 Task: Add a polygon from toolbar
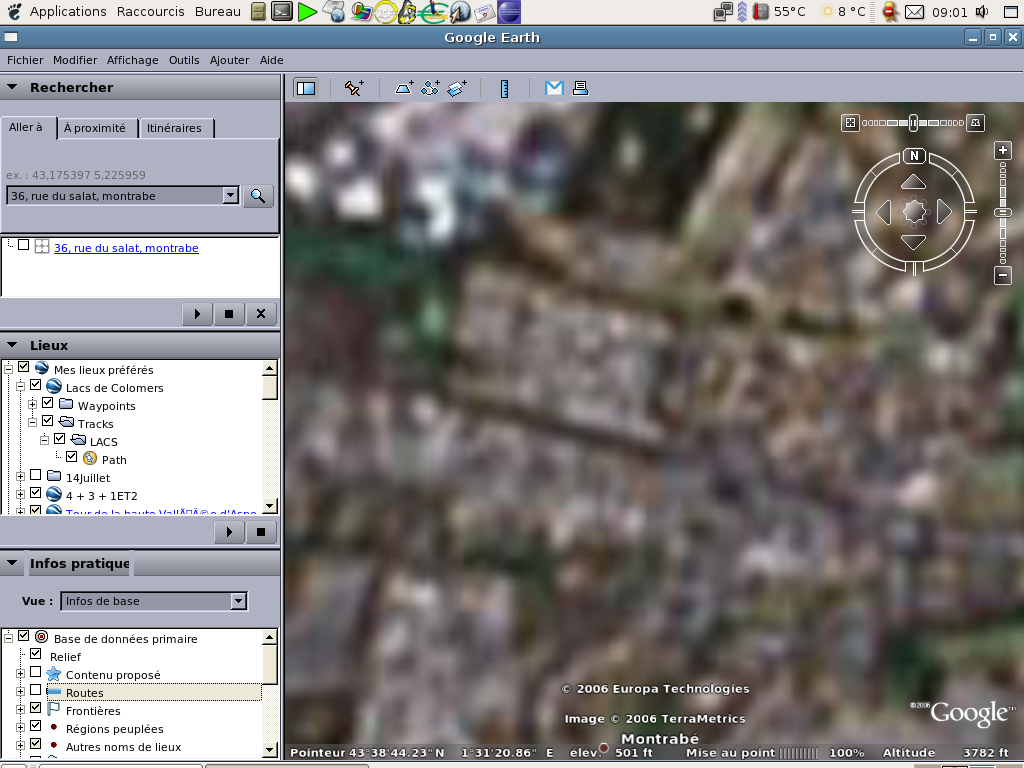pyautogui.click(x=404, y=88)
